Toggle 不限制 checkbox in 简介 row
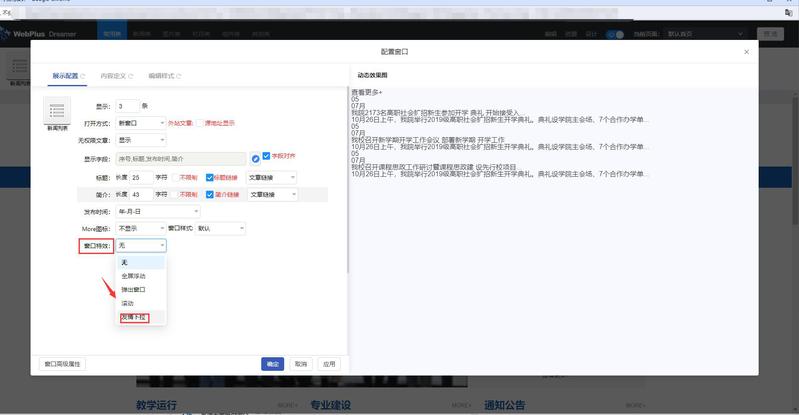This screenshot has height=415, width=799. tap(175, 194)
